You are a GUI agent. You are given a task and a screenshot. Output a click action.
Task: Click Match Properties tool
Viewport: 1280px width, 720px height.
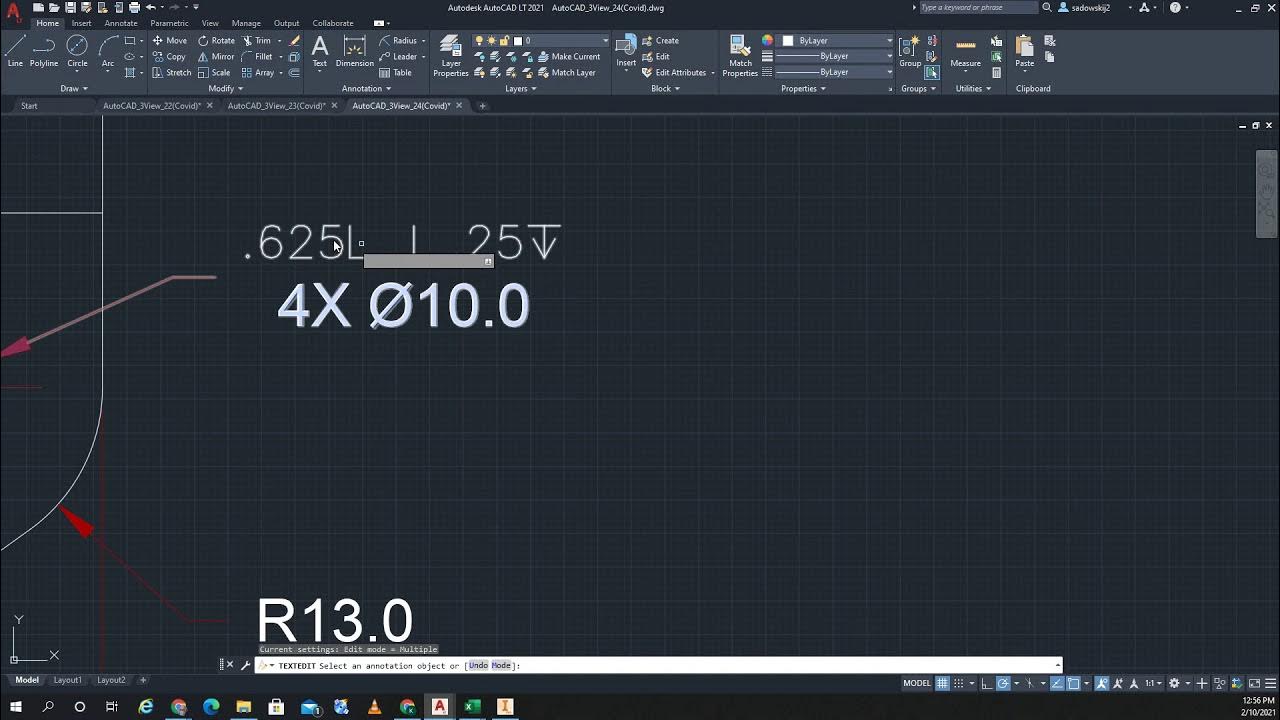pyautogui.click(x=740, y=55)
